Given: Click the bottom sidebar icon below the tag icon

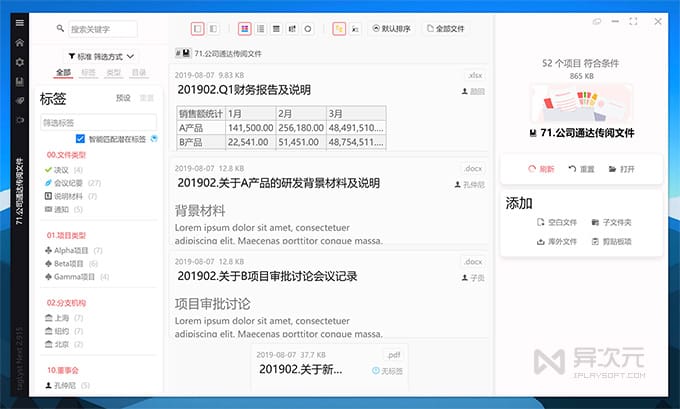Looking at the screenshot, I should click(x=20, y=120).
